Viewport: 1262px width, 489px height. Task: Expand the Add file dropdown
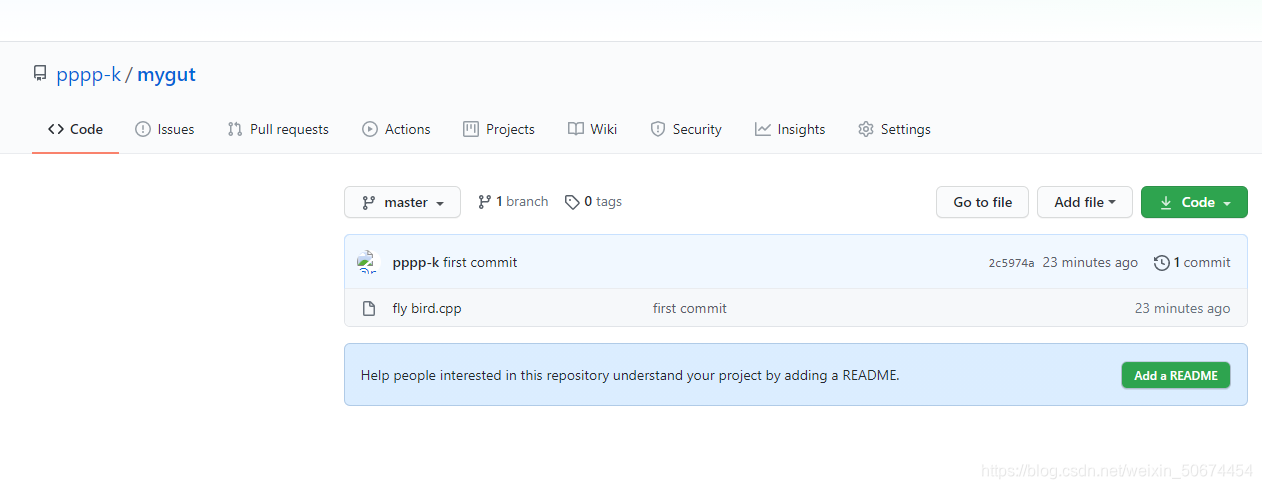click(x=1084, y=202)
